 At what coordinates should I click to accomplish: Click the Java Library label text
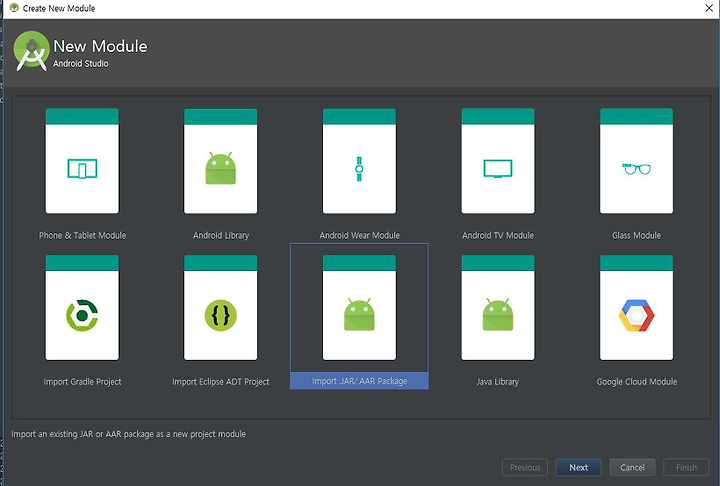pyautogui.click(x=498, y=382)
